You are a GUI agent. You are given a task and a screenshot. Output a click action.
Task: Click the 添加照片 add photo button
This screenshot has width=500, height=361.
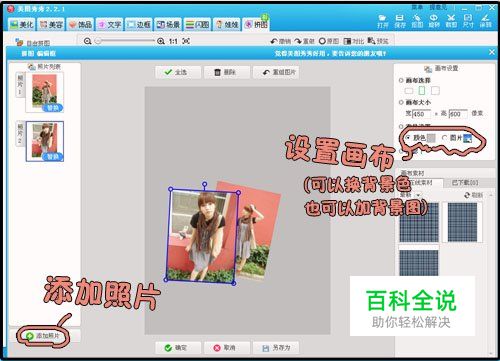pyautogui.click(x=43, y=336)
